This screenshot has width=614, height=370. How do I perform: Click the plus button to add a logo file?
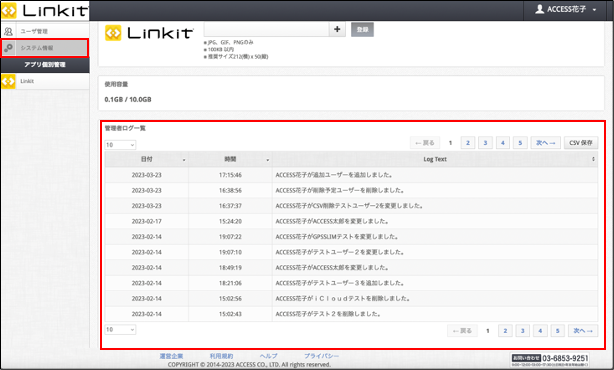[x=337, y=29]
